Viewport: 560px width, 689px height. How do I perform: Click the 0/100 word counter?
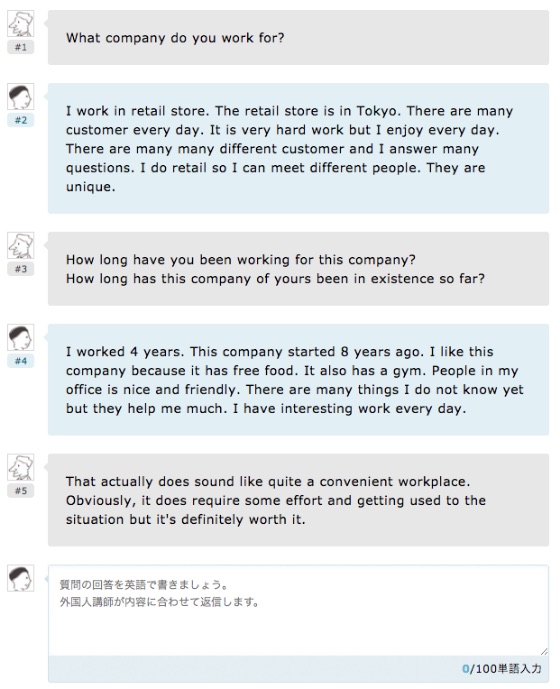[502, 669]
